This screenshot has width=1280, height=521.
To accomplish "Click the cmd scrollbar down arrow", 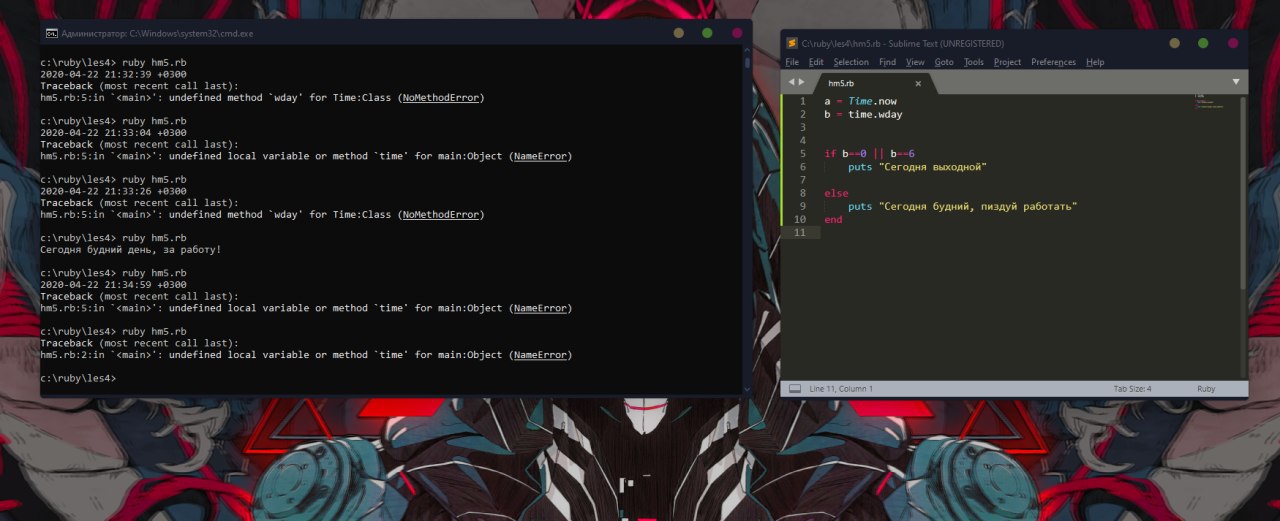I will click(x=746, y=390).
